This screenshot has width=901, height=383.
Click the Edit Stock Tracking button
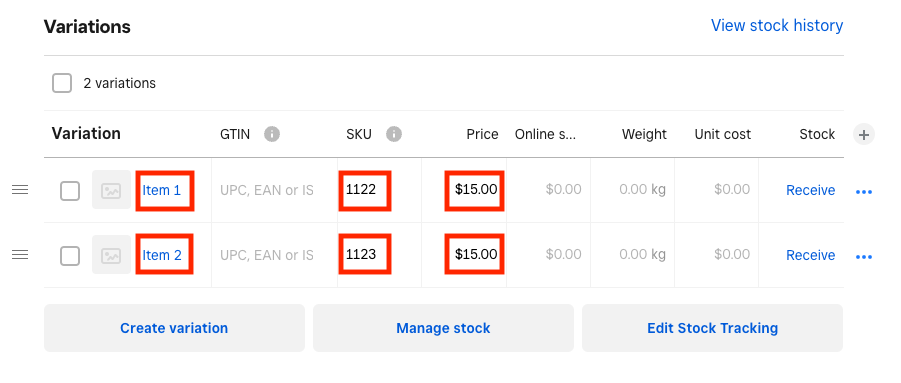click(x=713, y=328)
